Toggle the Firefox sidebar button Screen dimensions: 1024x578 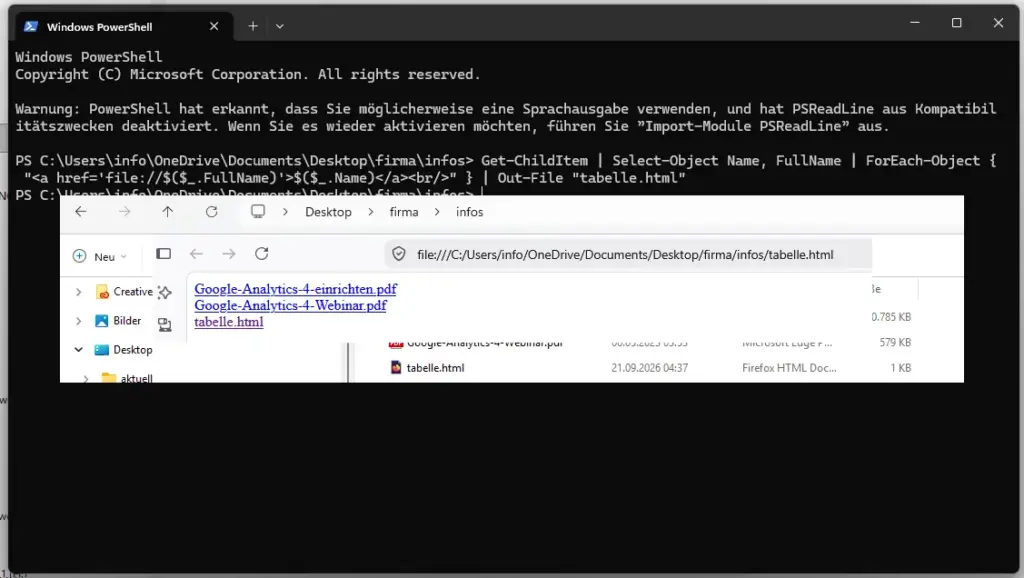click(x=163, y=254)
